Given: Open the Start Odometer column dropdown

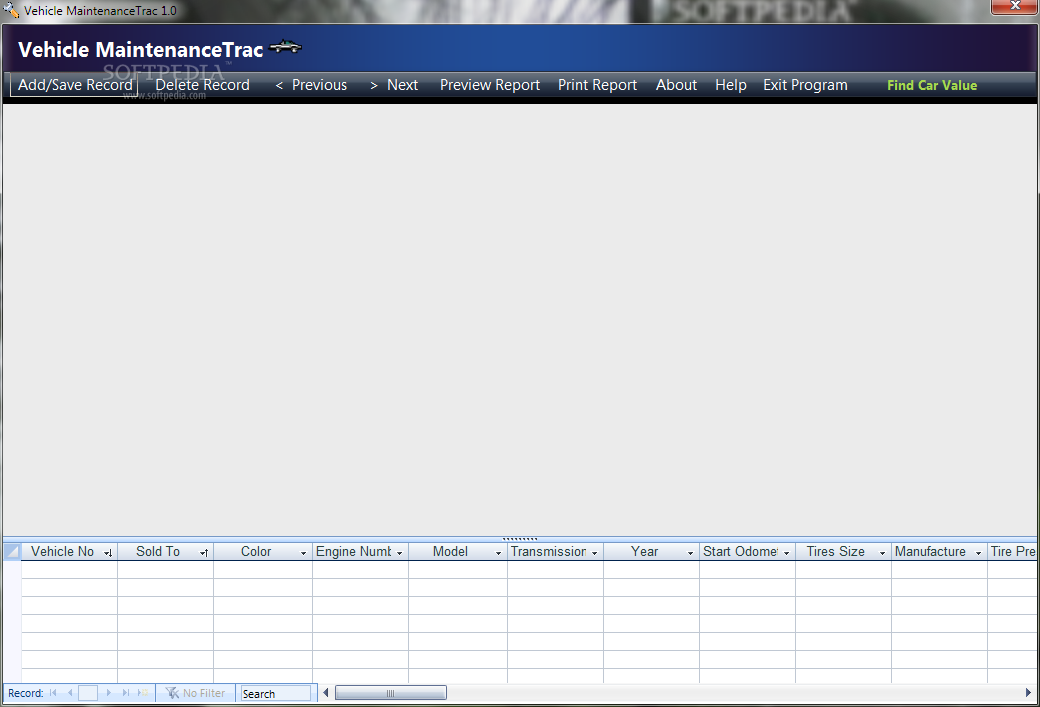Looking at the screenshot, I should pos(787,552).
